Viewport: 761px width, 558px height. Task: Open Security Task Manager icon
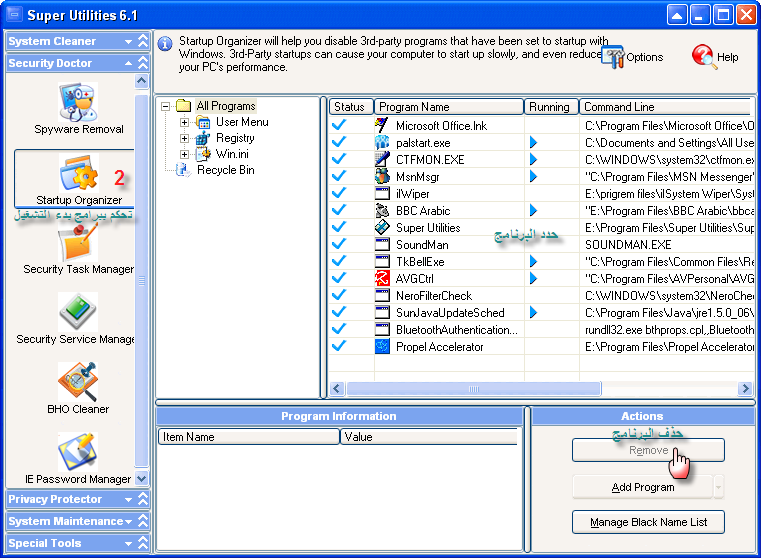[78, 243]
